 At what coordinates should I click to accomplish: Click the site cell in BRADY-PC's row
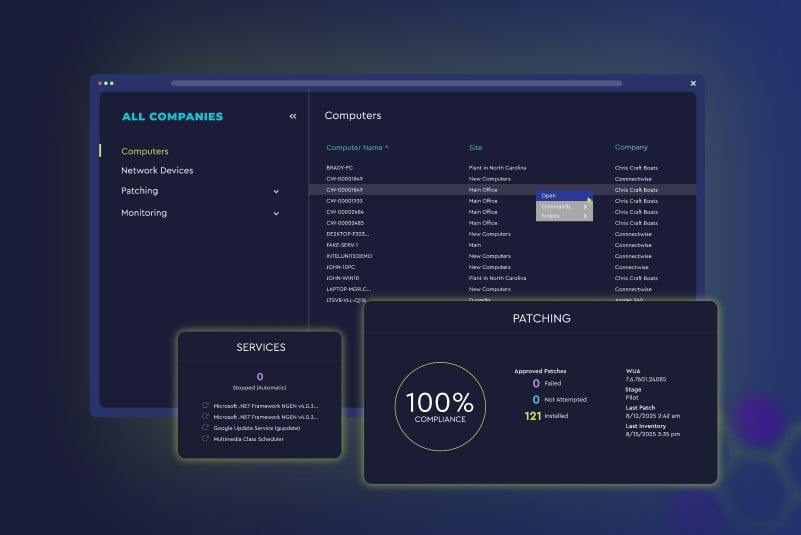coord(497,168)
